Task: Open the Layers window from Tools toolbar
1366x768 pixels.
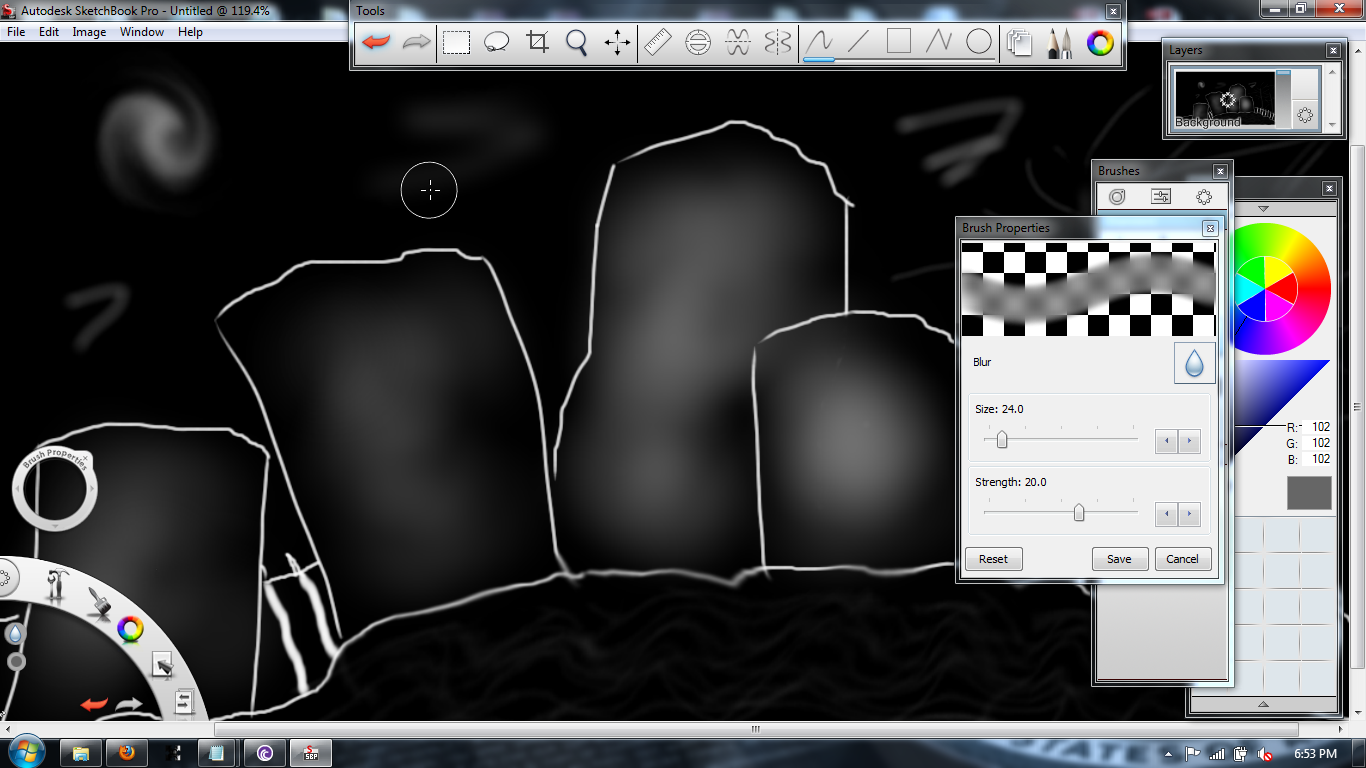Action: pos(1020,42)
